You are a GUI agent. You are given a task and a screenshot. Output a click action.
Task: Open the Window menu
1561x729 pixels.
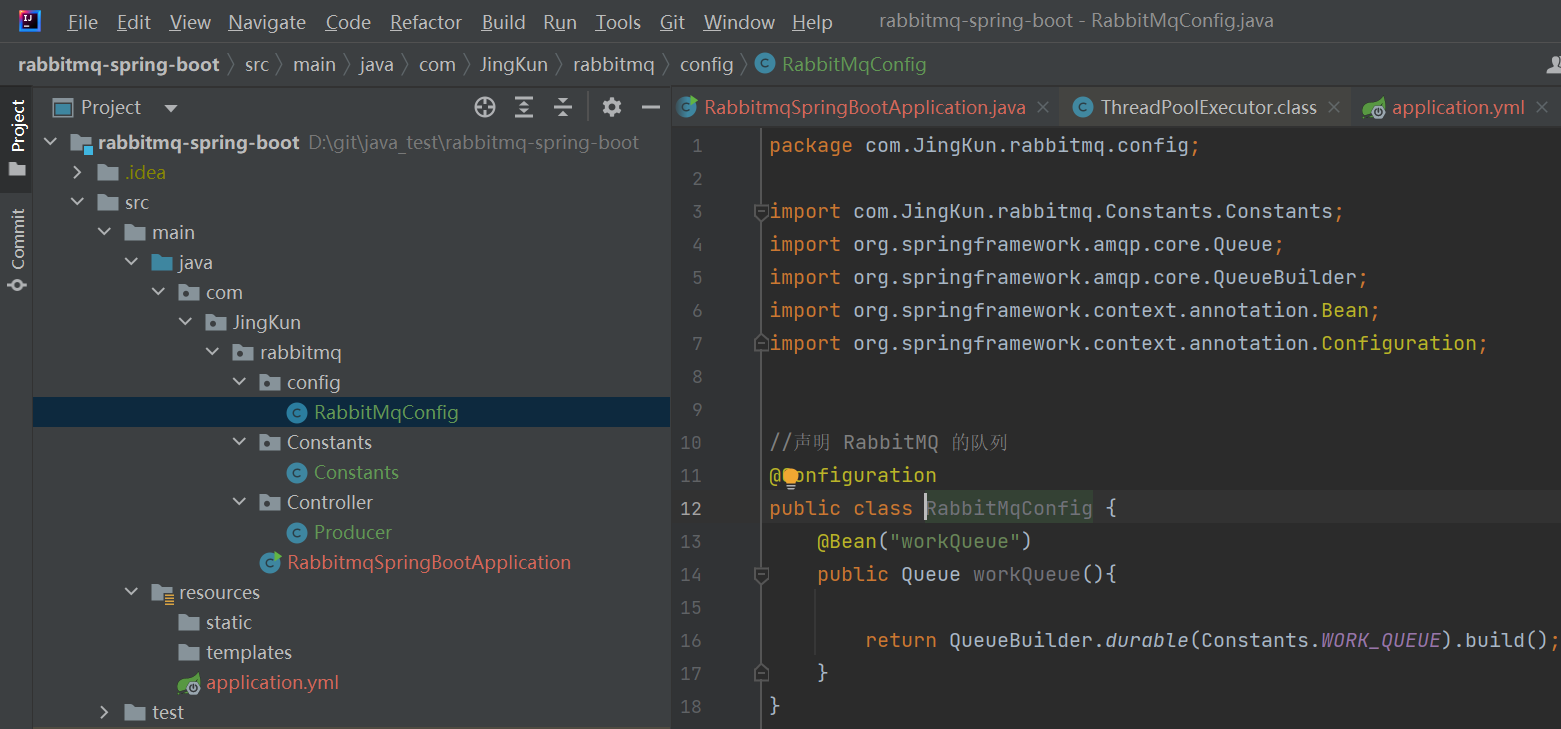pyautogui.click(x=739, y=22)
